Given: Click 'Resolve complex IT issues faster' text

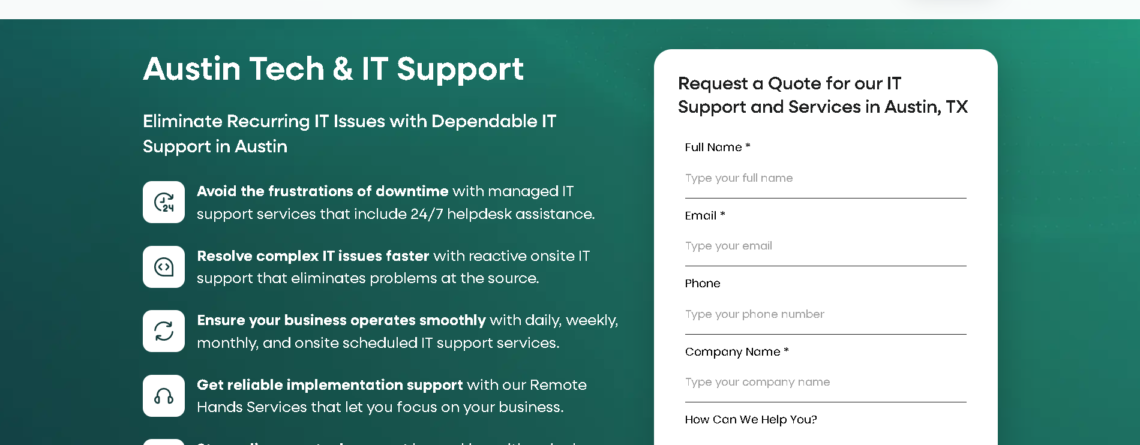Looking at the screenshot, I should (313, 256).
